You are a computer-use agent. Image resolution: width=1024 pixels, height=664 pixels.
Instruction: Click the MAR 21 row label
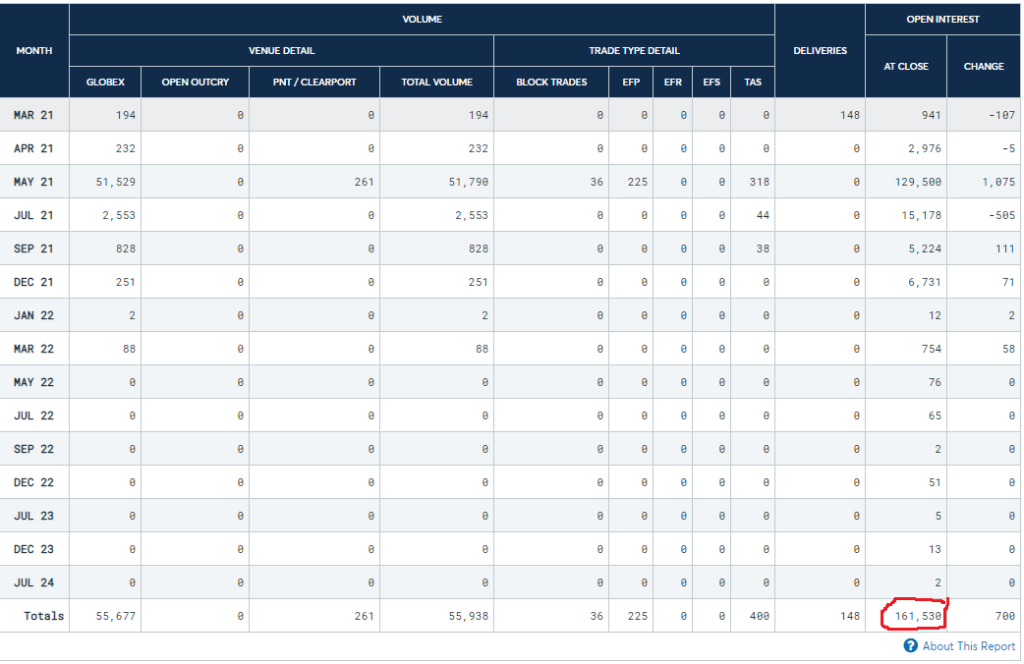point(35,115)
